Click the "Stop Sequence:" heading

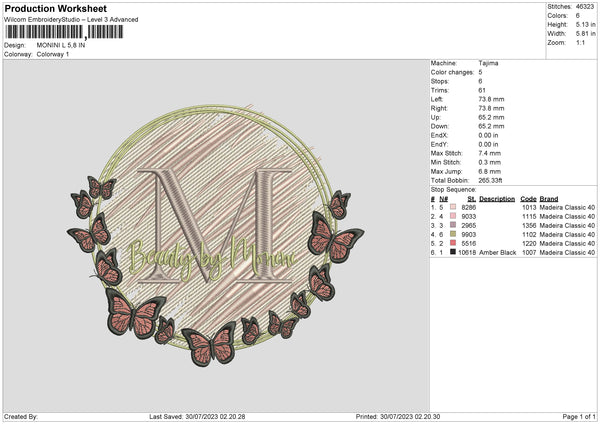click(x=453, y=189)
